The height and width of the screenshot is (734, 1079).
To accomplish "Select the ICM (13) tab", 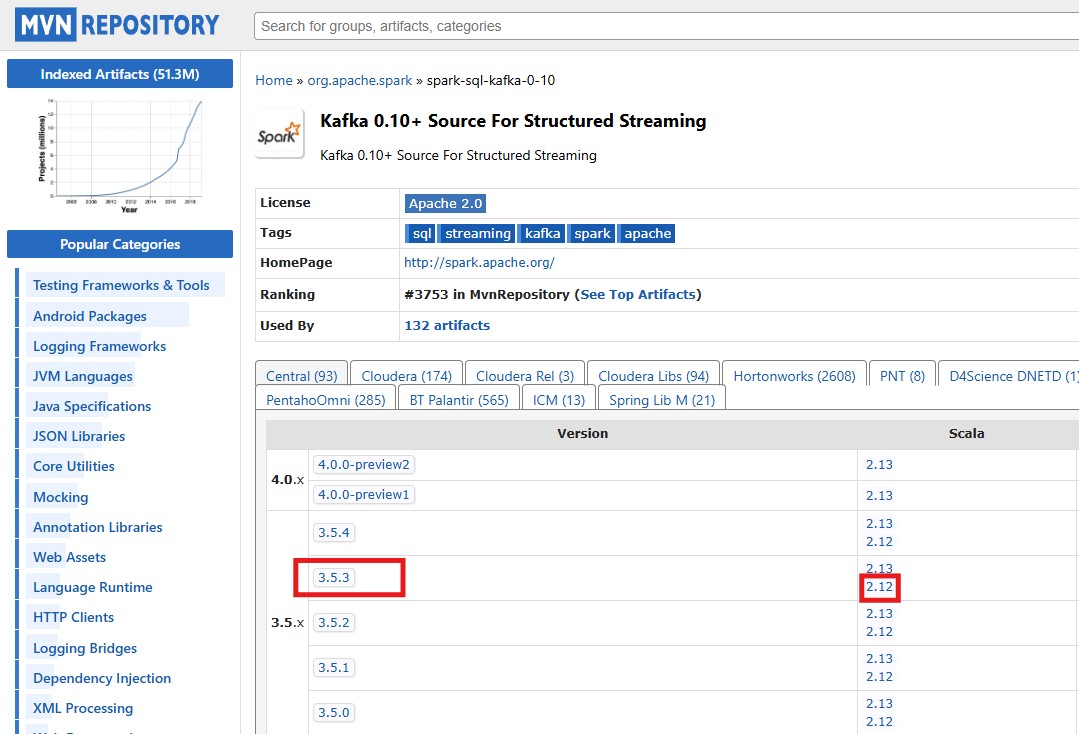I will click(x=559, y=400).
